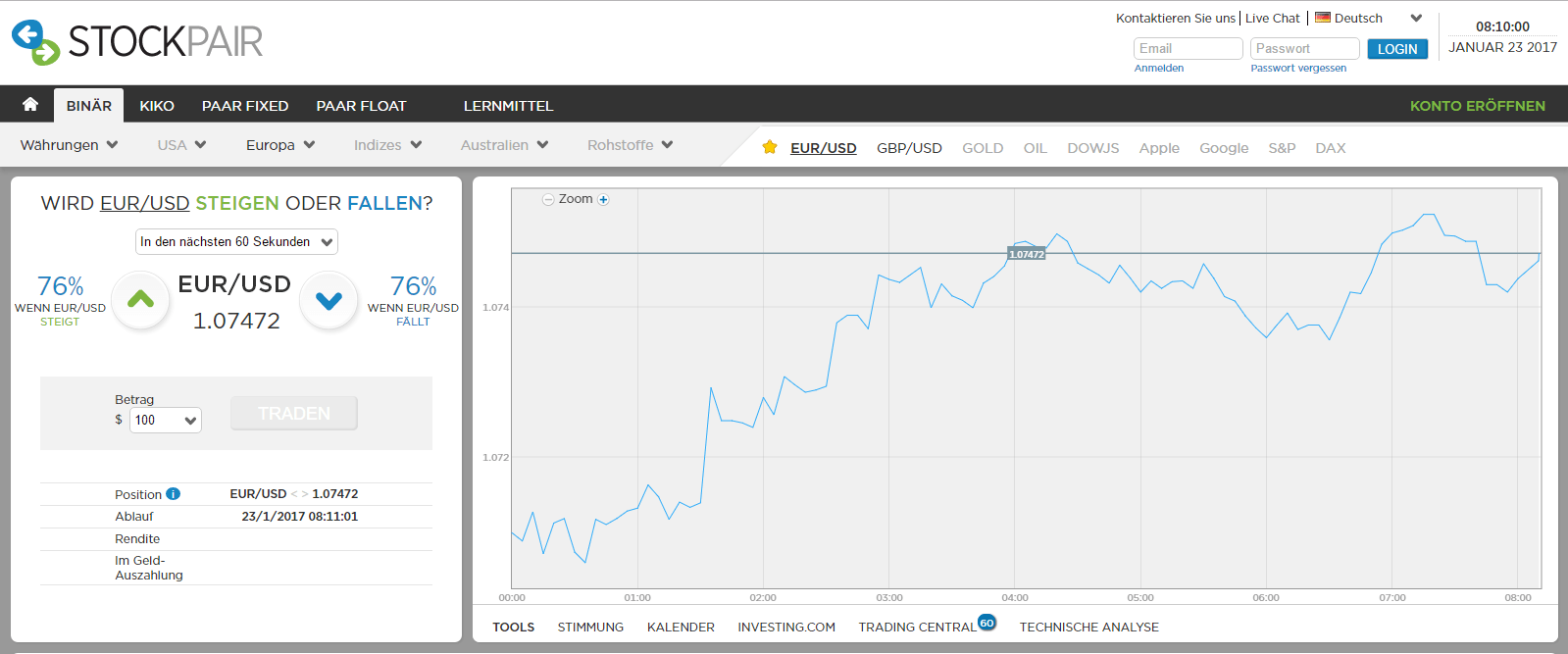Open the LERNMITTEL tab

pos(508,106)
